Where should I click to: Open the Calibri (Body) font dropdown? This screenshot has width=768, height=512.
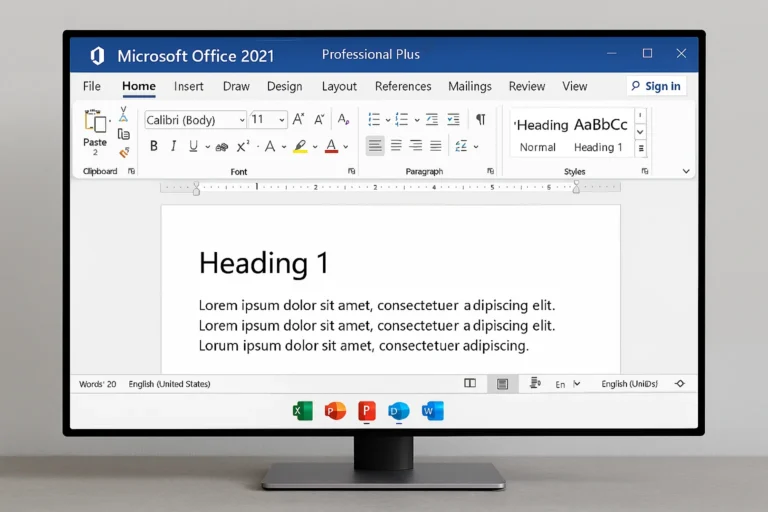(x=195, y=120)
